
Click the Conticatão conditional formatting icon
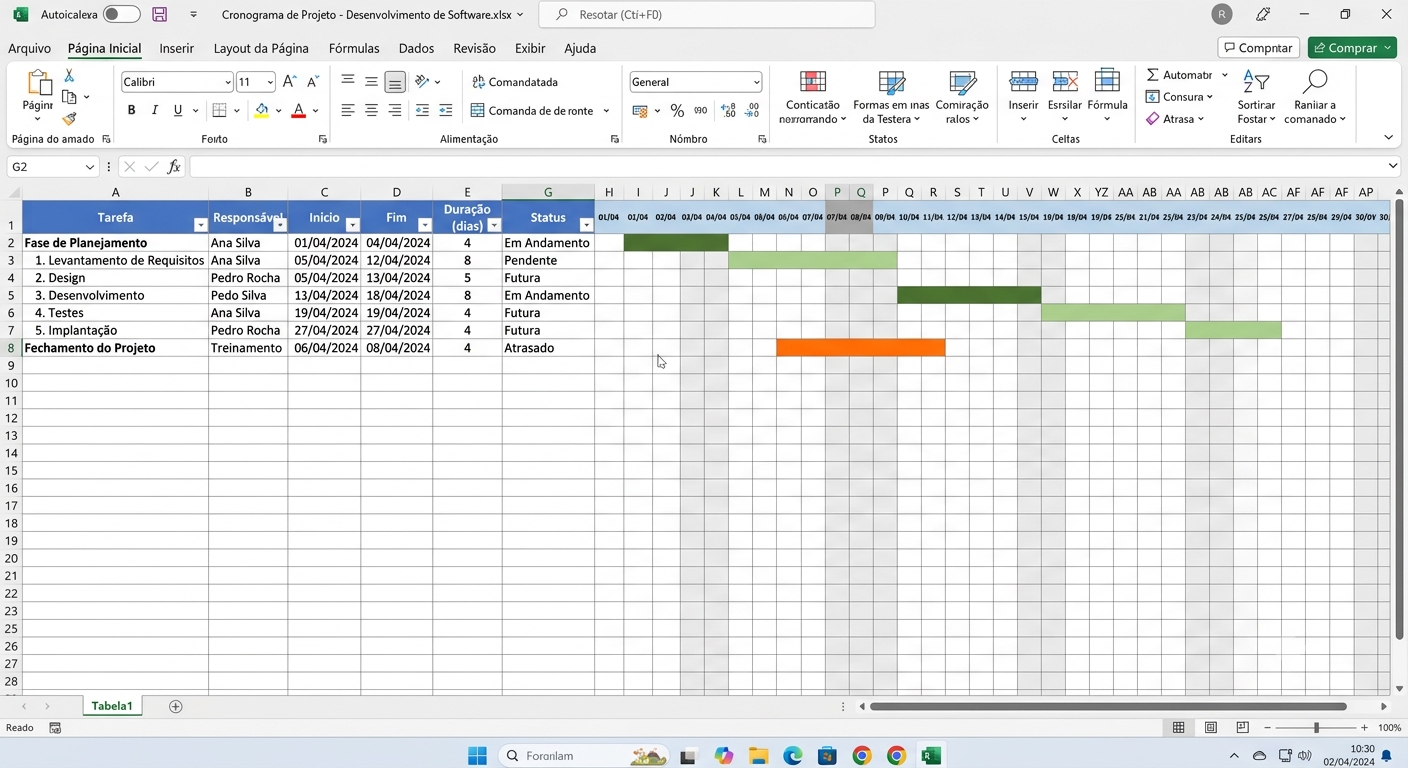[813, 82]
